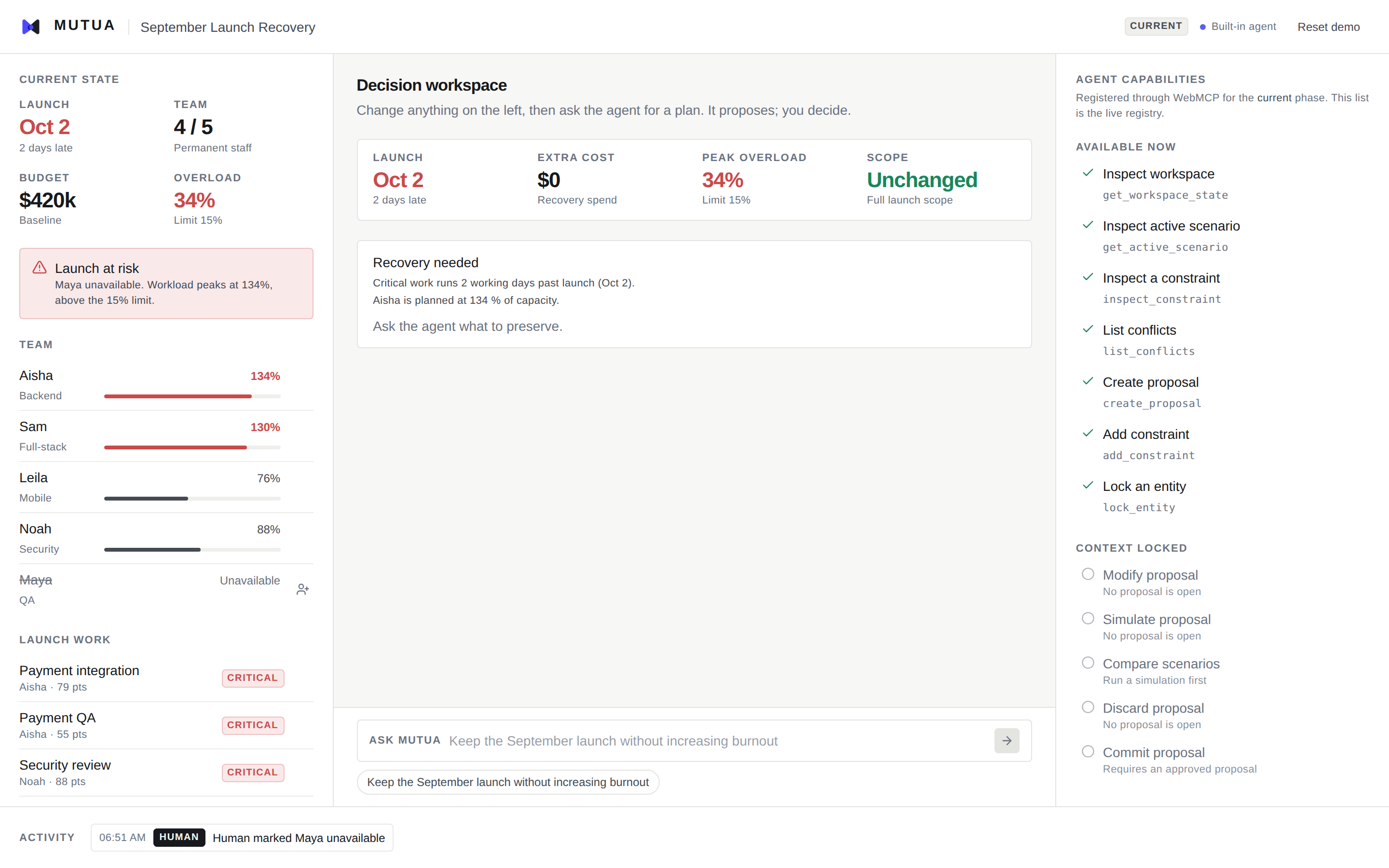Open the Payment integration work item
The height and width of the screenshot is (868, 1389).
pyautogui.click(x=166, y=678)
